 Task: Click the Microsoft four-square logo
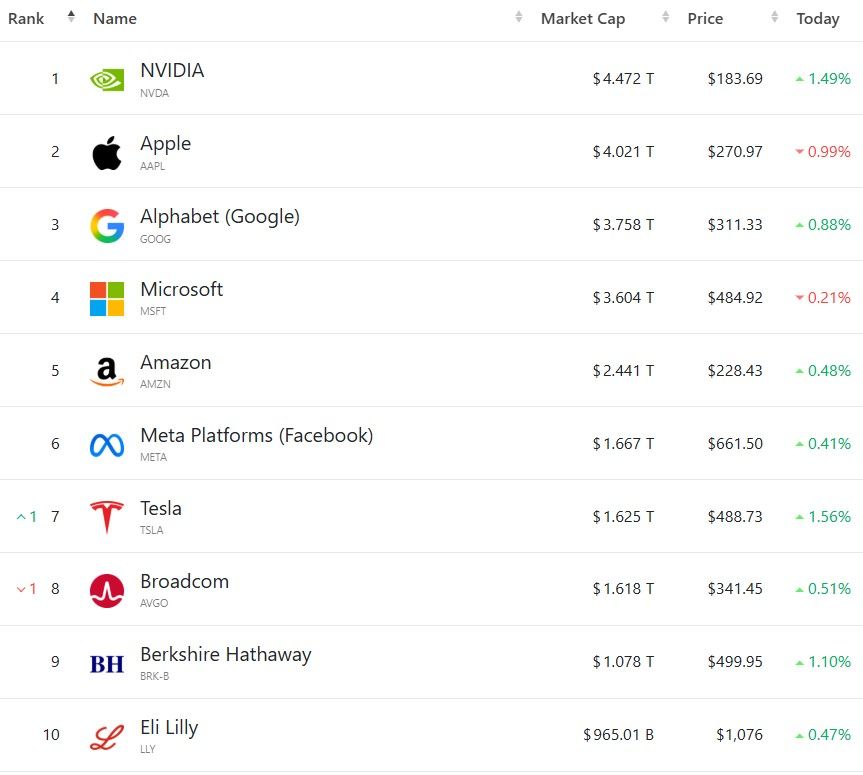107,299
